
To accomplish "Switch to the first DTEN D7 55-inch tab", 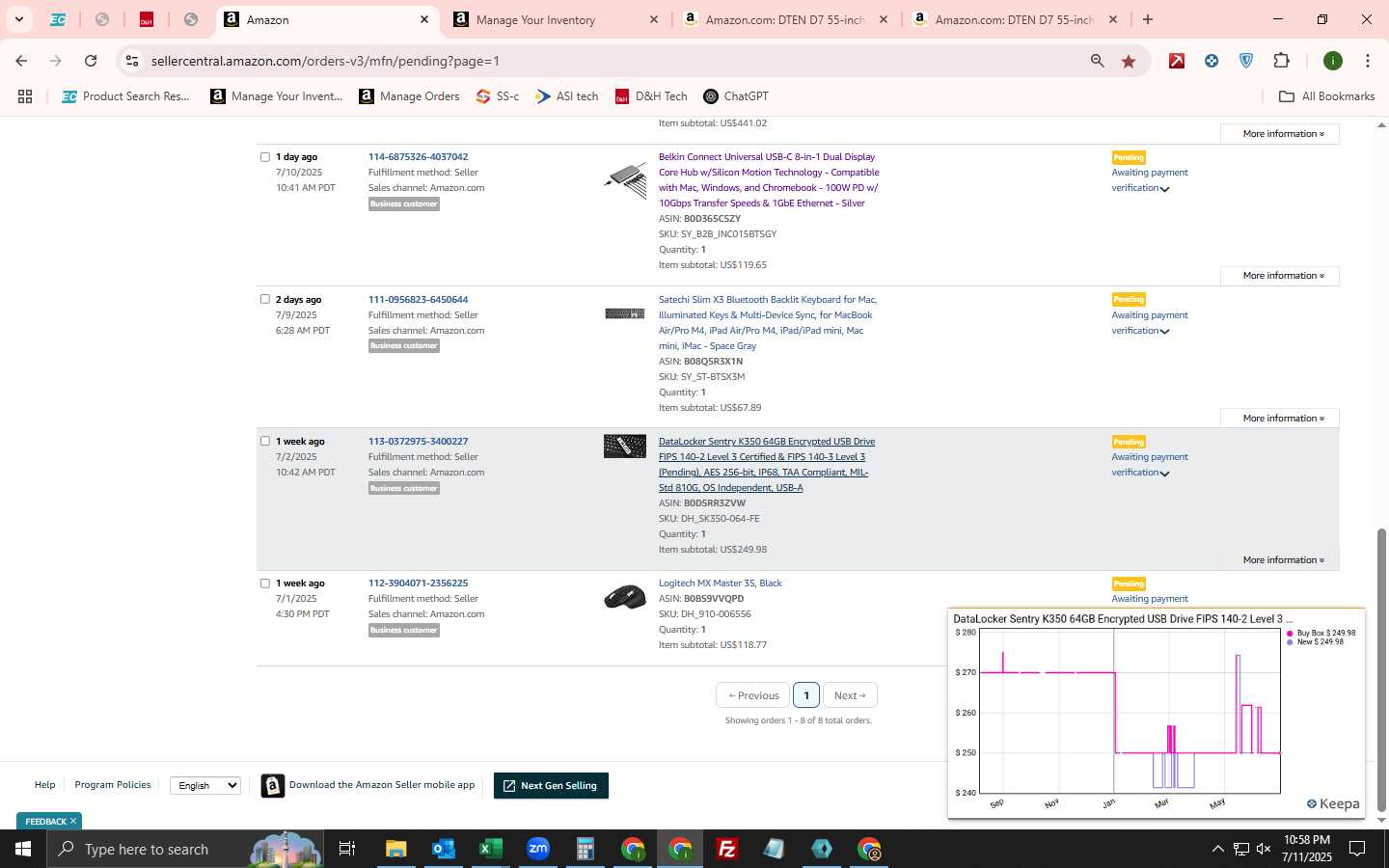I will [x=783, y=19].
